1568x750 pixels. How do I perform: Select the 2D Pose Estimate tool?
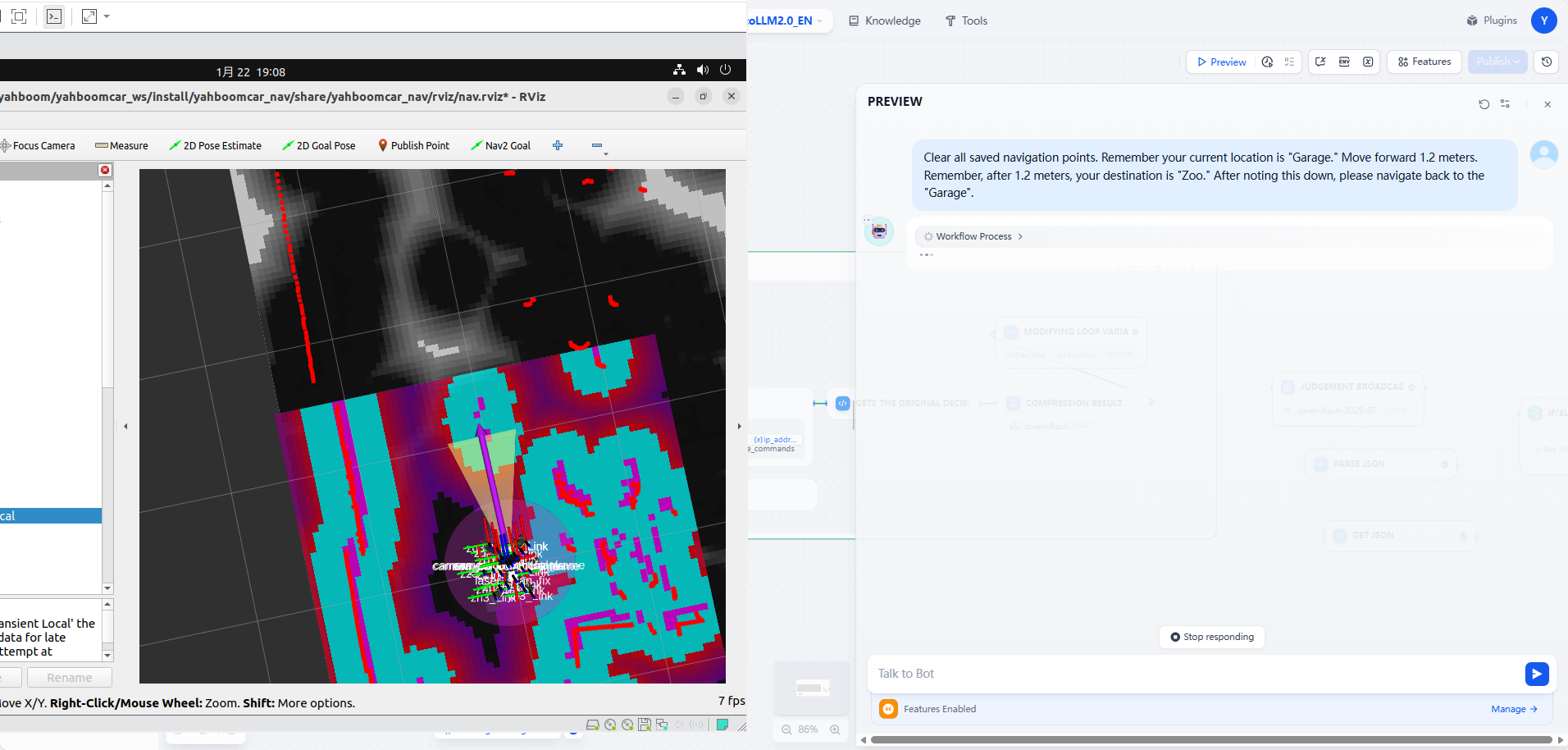[x=215, y=145]
